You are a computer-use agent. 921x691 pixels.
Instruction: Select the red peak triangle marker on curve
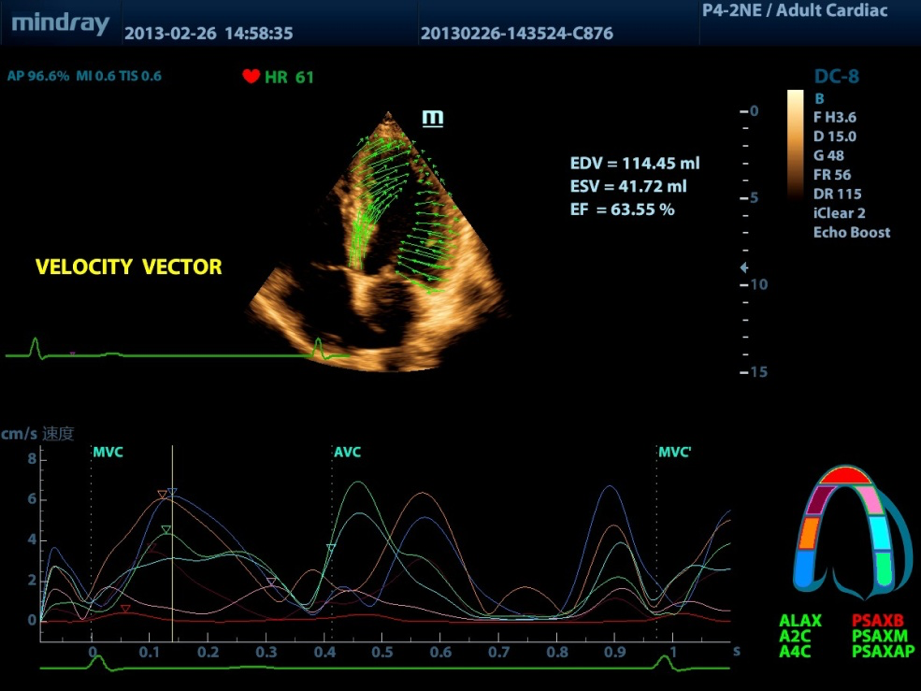pos(125,609)
